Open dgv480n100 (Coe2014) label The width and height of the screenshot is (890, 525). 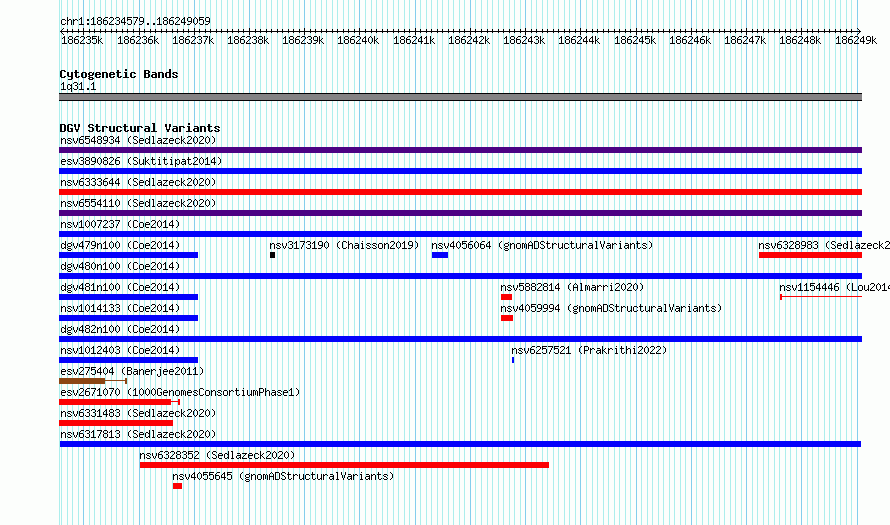click(x=120, y=266)
